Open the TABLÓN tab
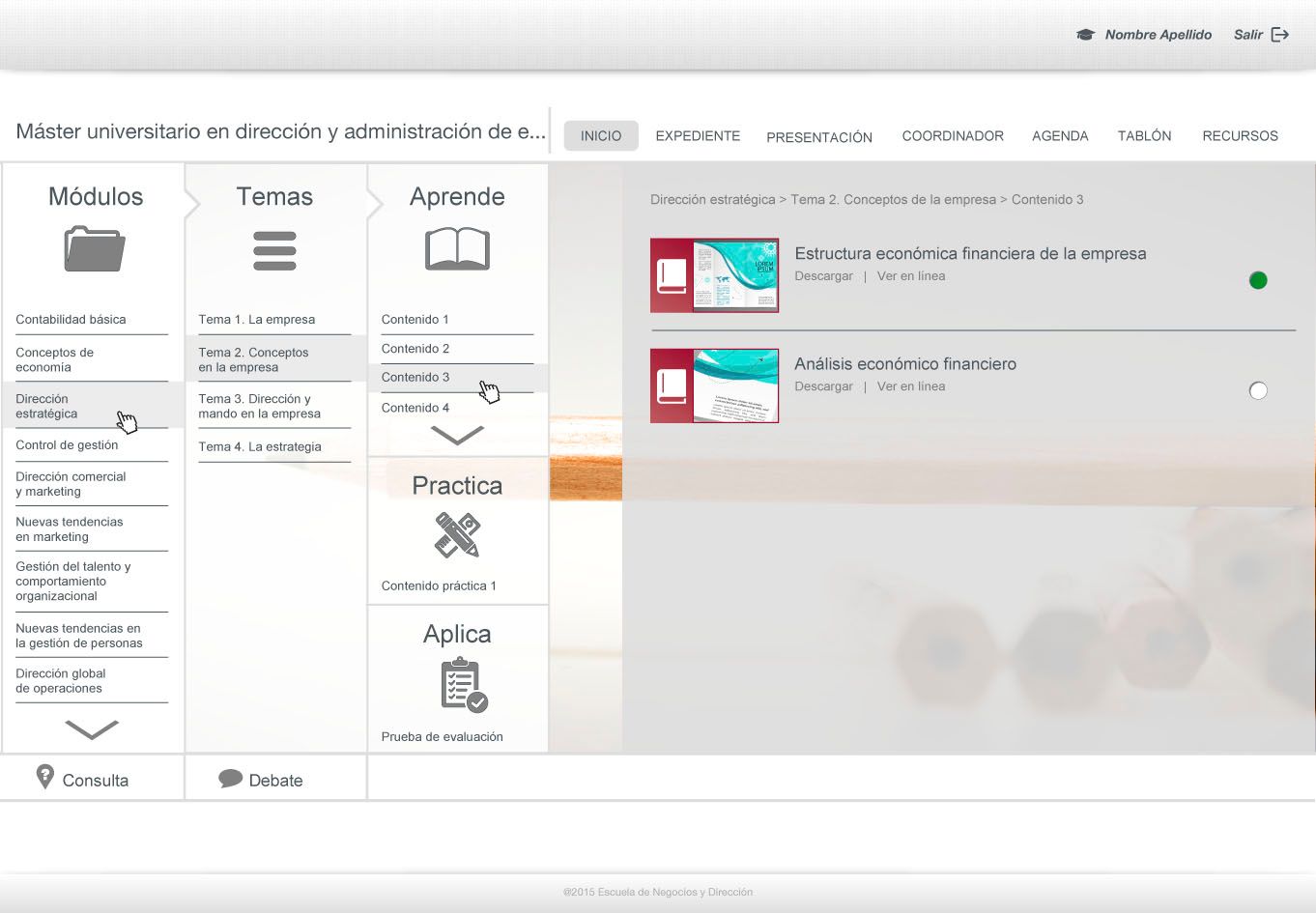Viewport: 1316px width, 913px height. click(x=1144, y=136)
